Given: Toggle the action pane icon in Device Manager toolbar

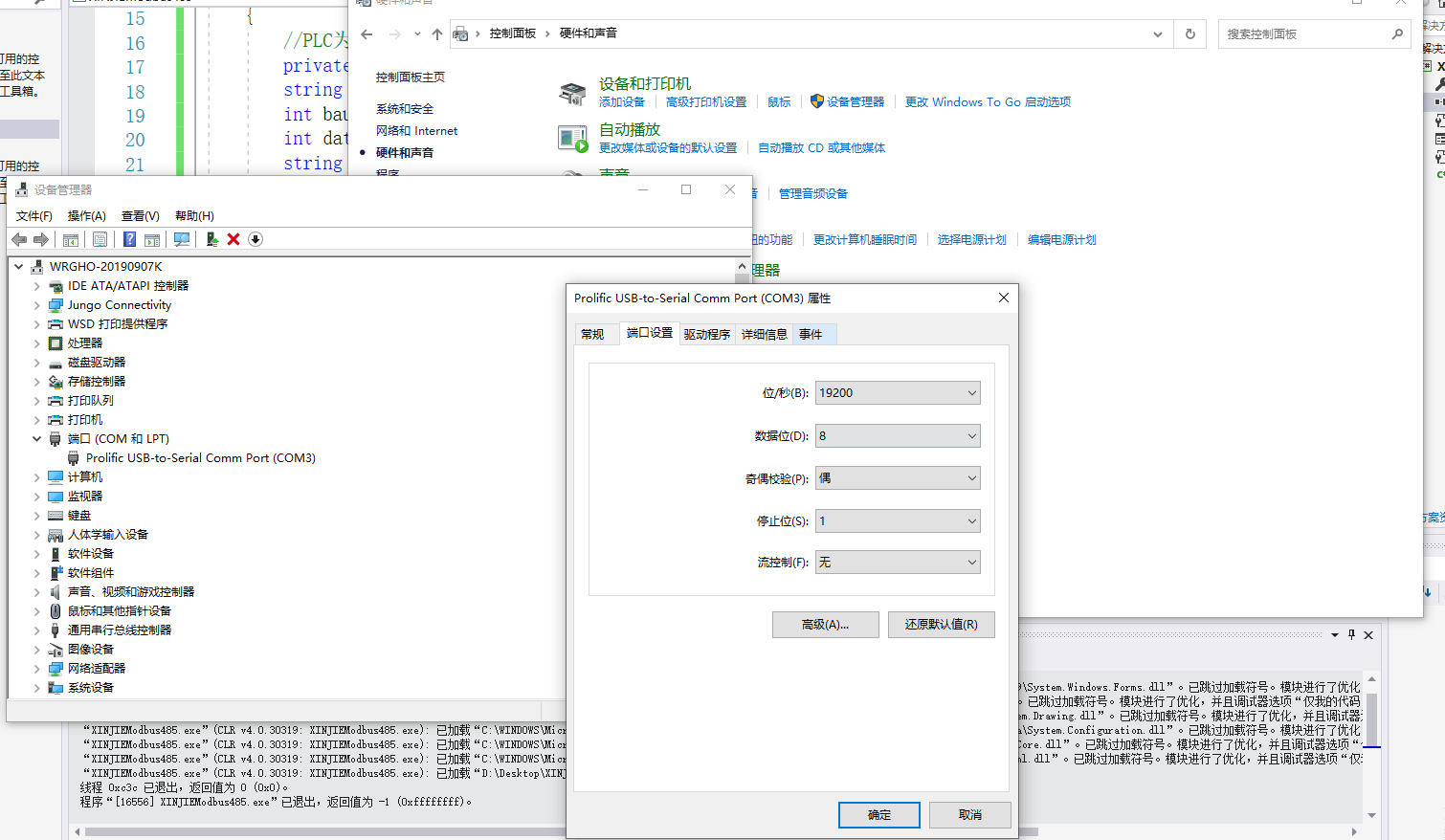Looking at the screenshot, I should coord(152,239).
